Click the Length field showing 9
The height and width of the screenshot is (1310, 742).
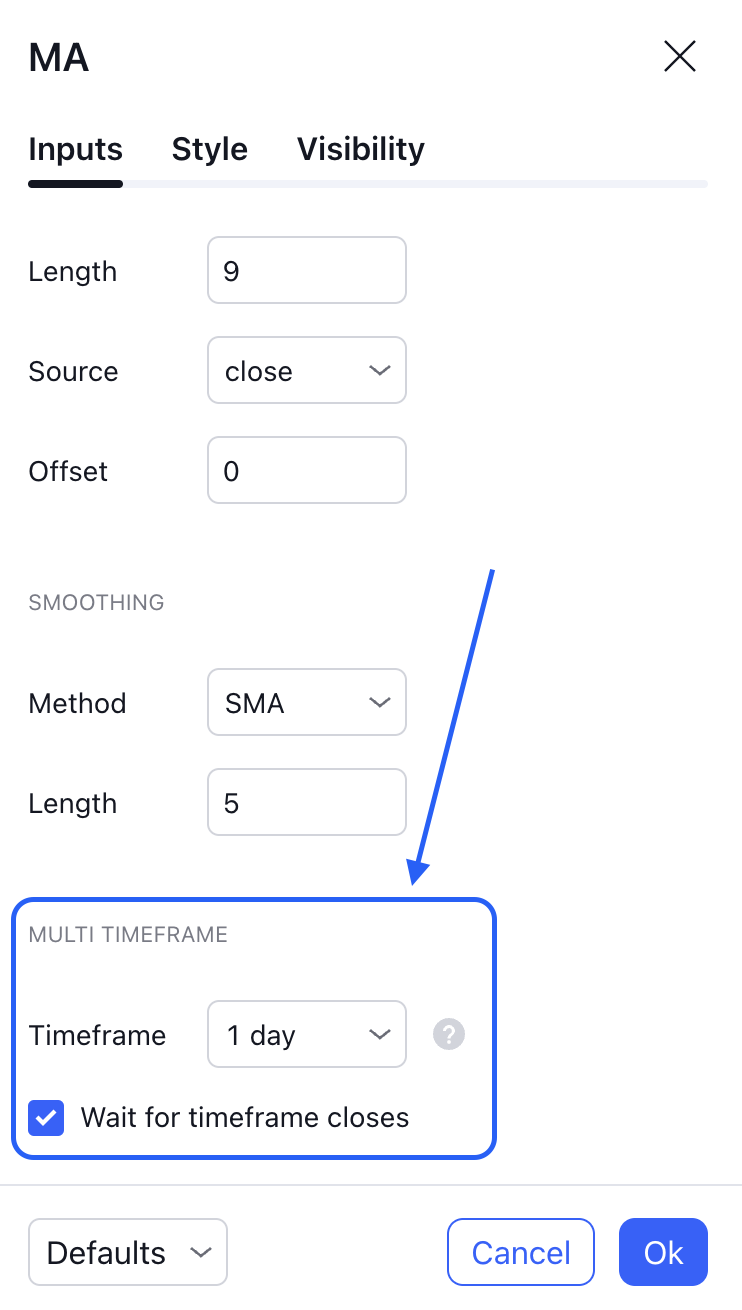[x=306, y=270]
